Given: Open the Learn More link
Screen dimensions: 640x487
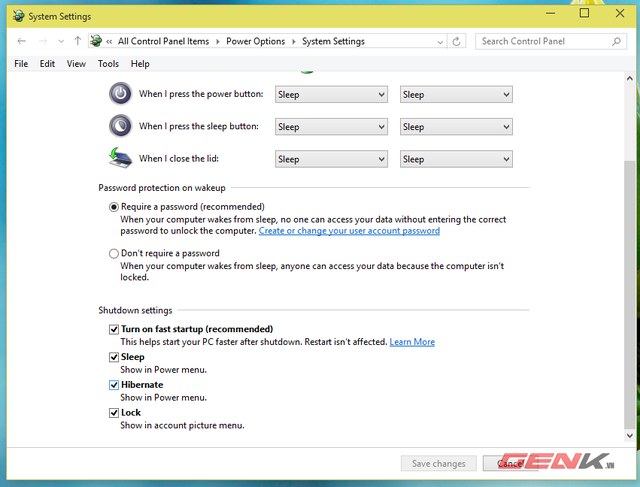Looking at the screenshot, I should pos(412,342).
